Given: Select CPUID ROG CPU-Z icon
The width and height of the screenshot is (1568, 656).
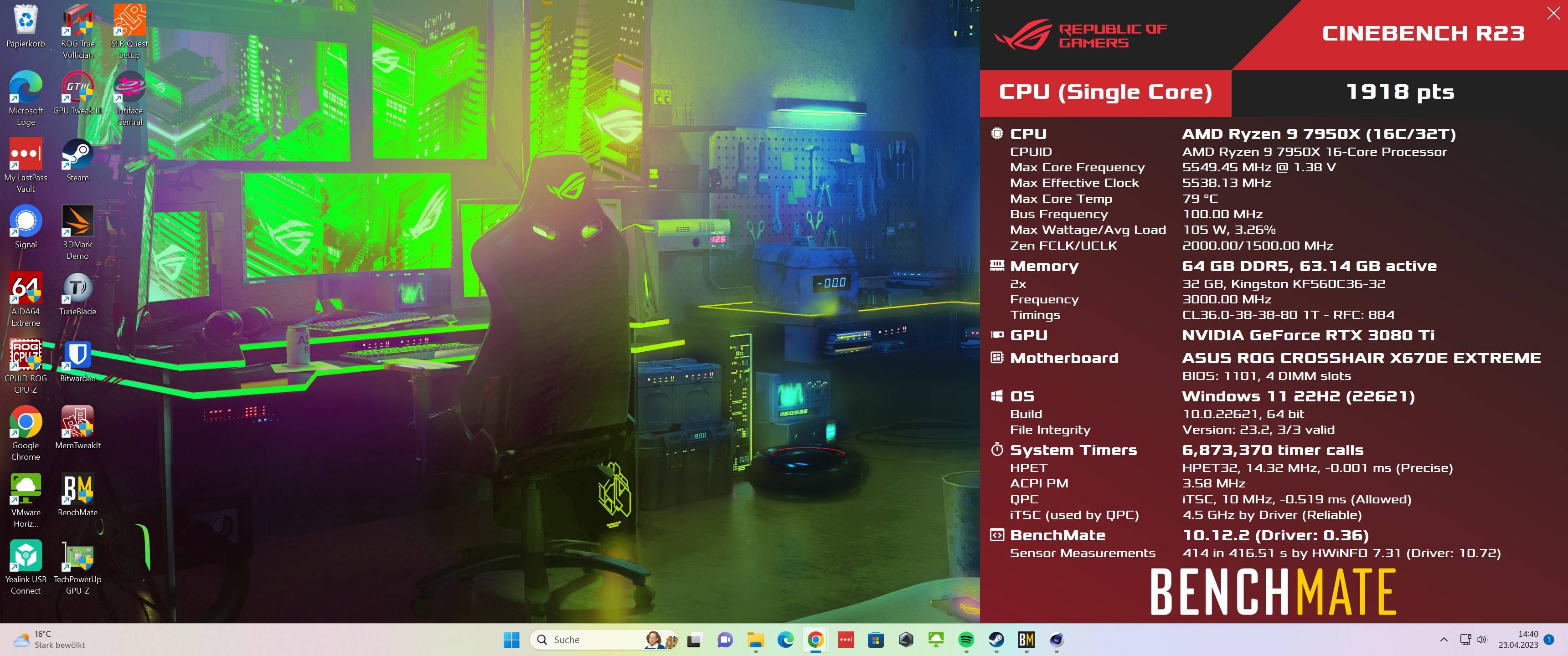Looking at the screenshot, I should tap(26, 366).
